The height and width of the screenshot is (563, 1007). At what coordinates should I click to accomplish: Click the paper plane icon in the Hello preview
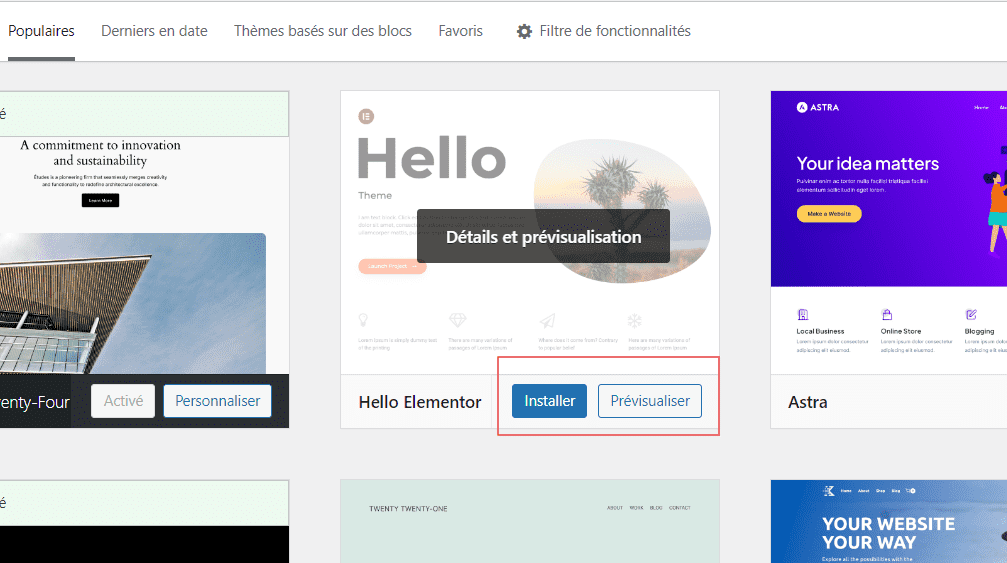tap(547, 320)
